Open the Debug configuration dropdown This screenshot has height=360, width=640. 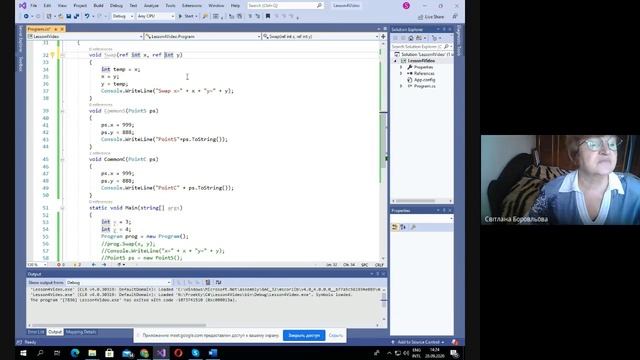(122, 16)
